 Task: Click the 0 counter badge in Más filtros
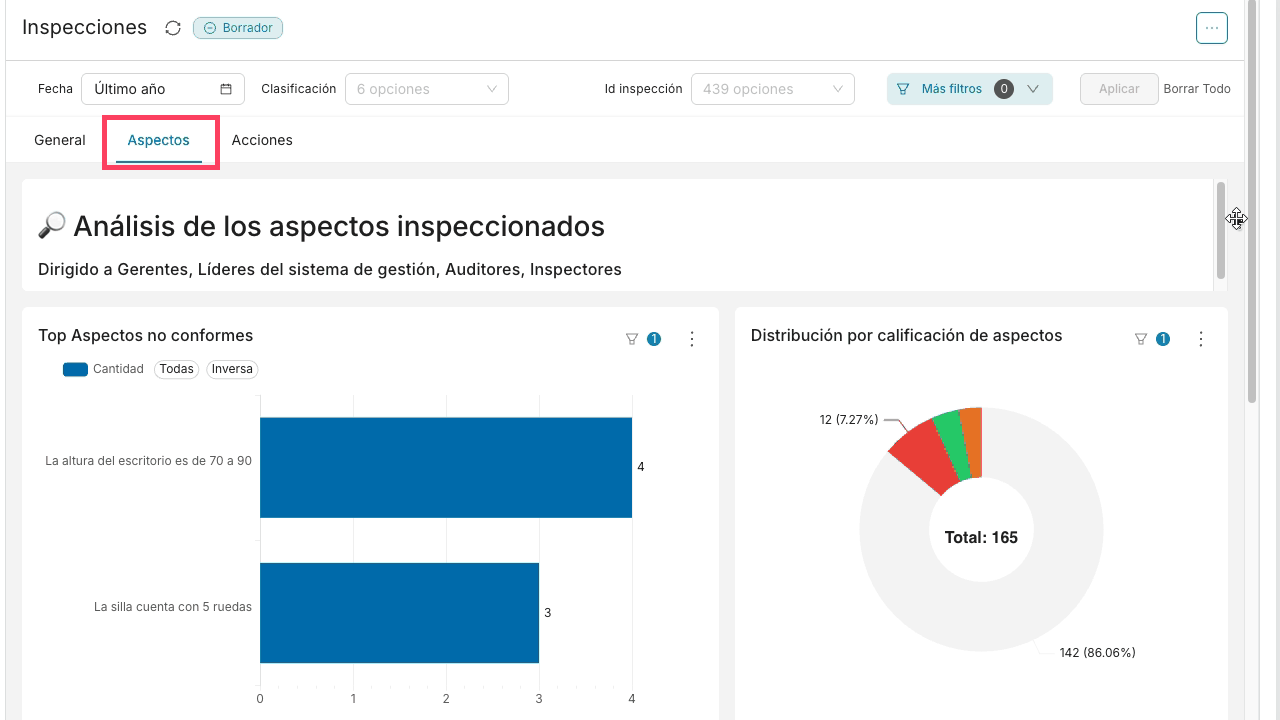[1004, 89]
